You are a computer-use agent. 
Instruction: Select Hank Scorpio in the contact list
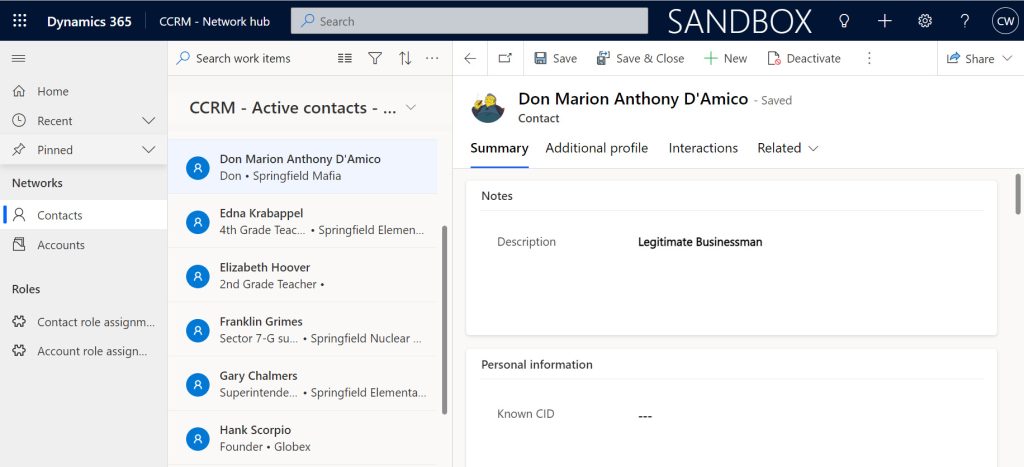pyautogui.click(x=255, y=430)
